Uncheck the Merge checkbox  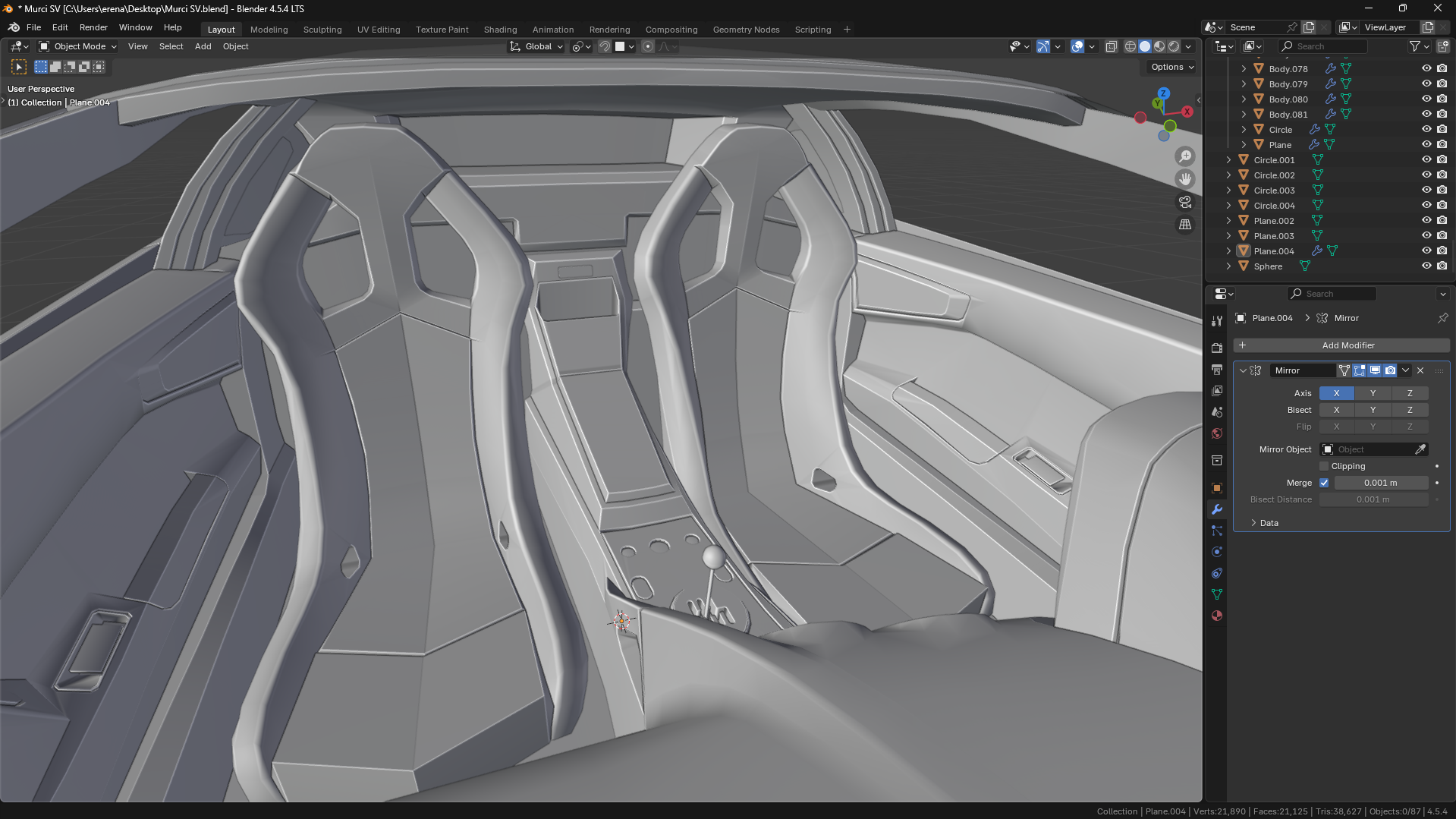click(1324, 483)
